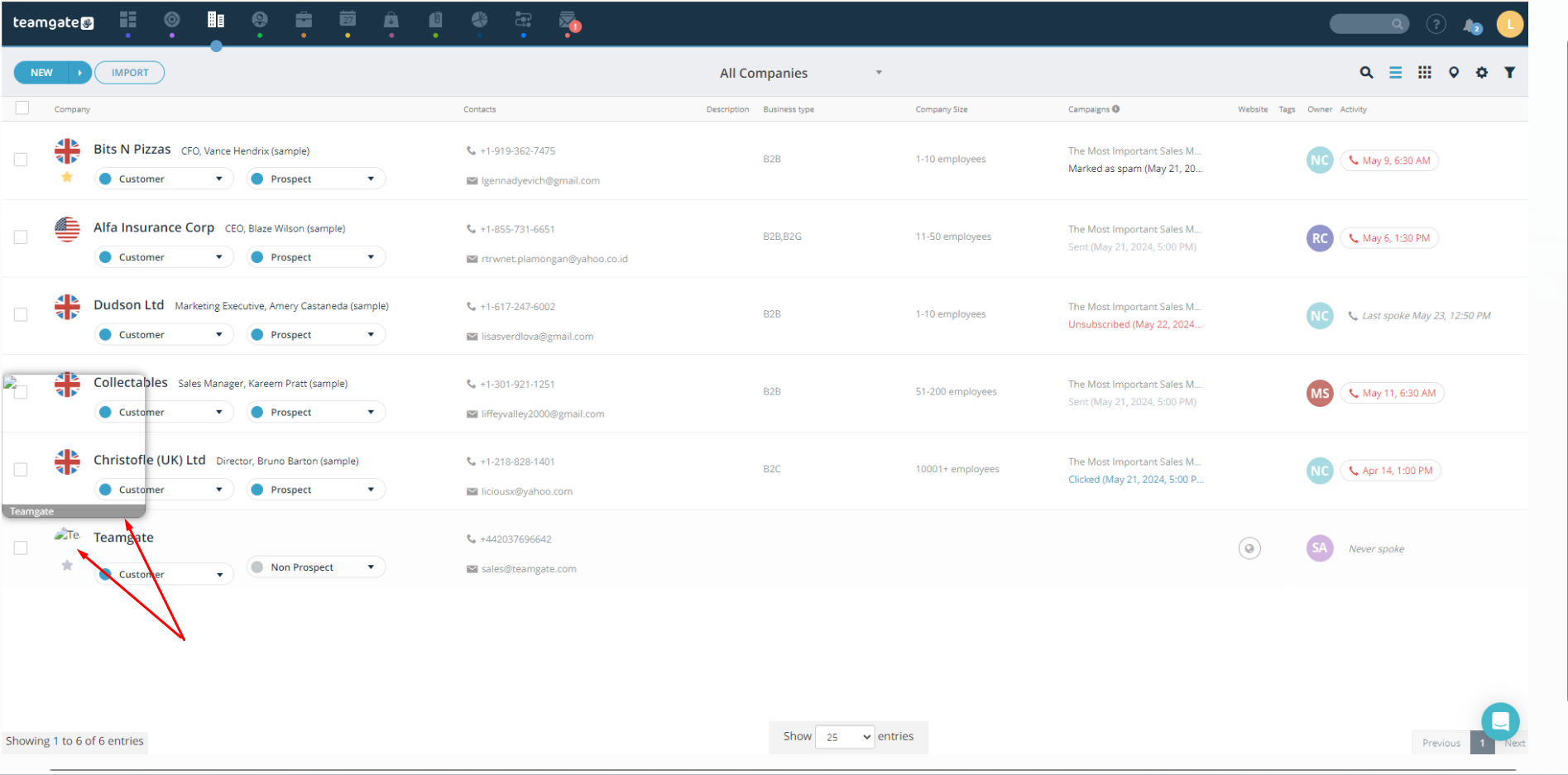Open the gear column settings icon
This screenshot has width=1568, height=775.
click(x=1482, y=73)
